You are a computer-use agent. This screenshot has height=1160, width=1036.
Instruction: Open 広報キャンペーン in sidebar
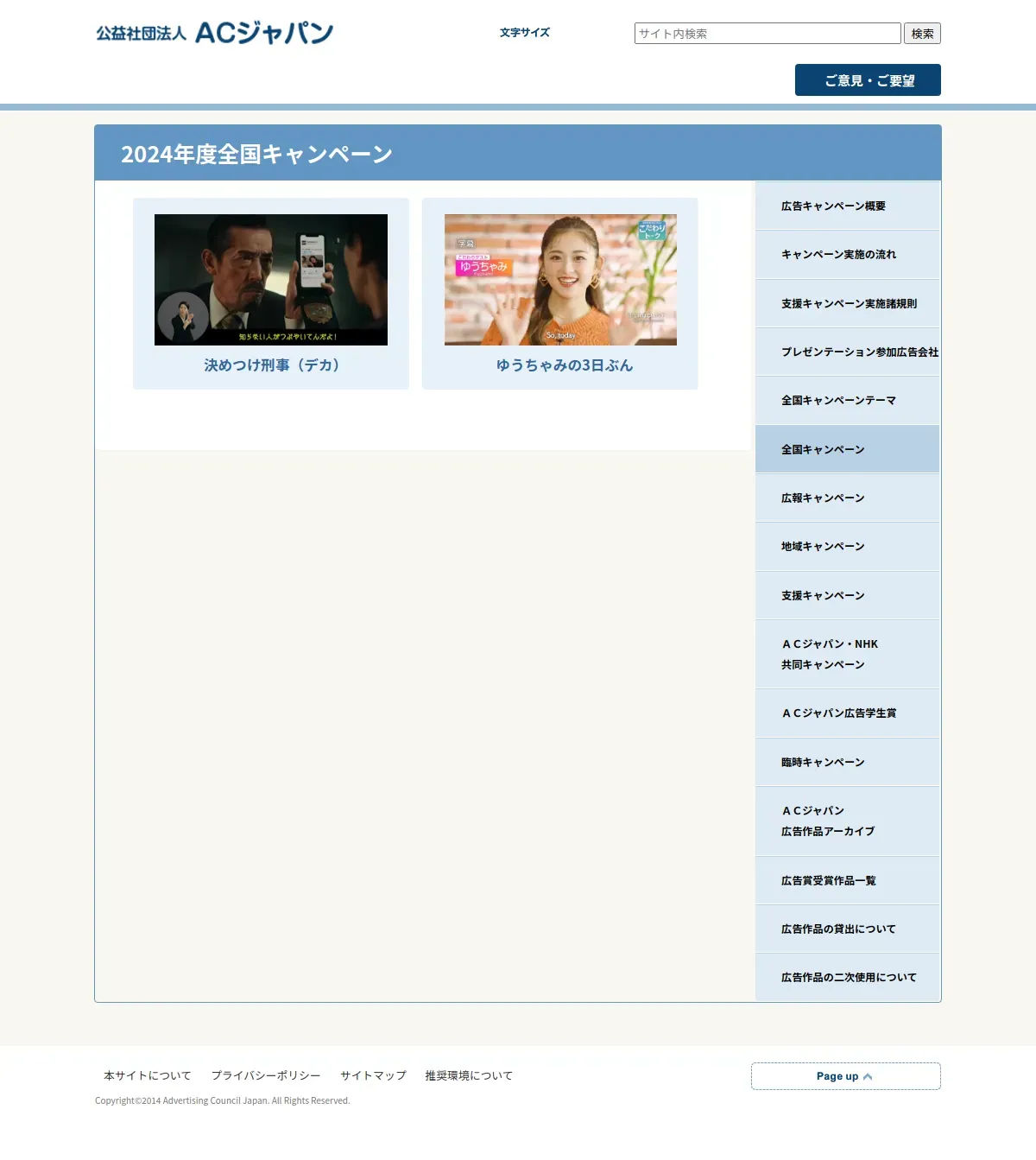848,498
